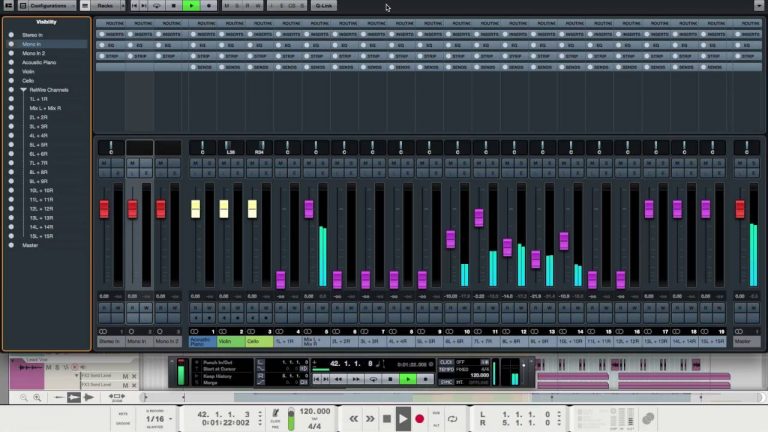
Task: Open the Configurations dropdown in mixer toolbar
Action: click(47, 6)
